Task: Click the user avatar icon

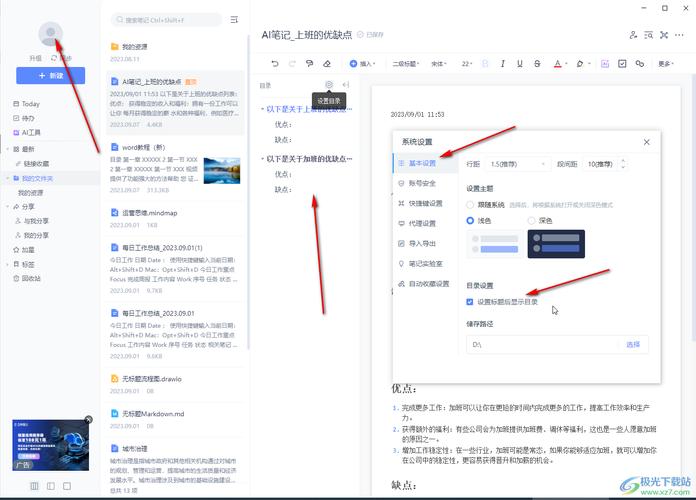Action: point(51,33)
